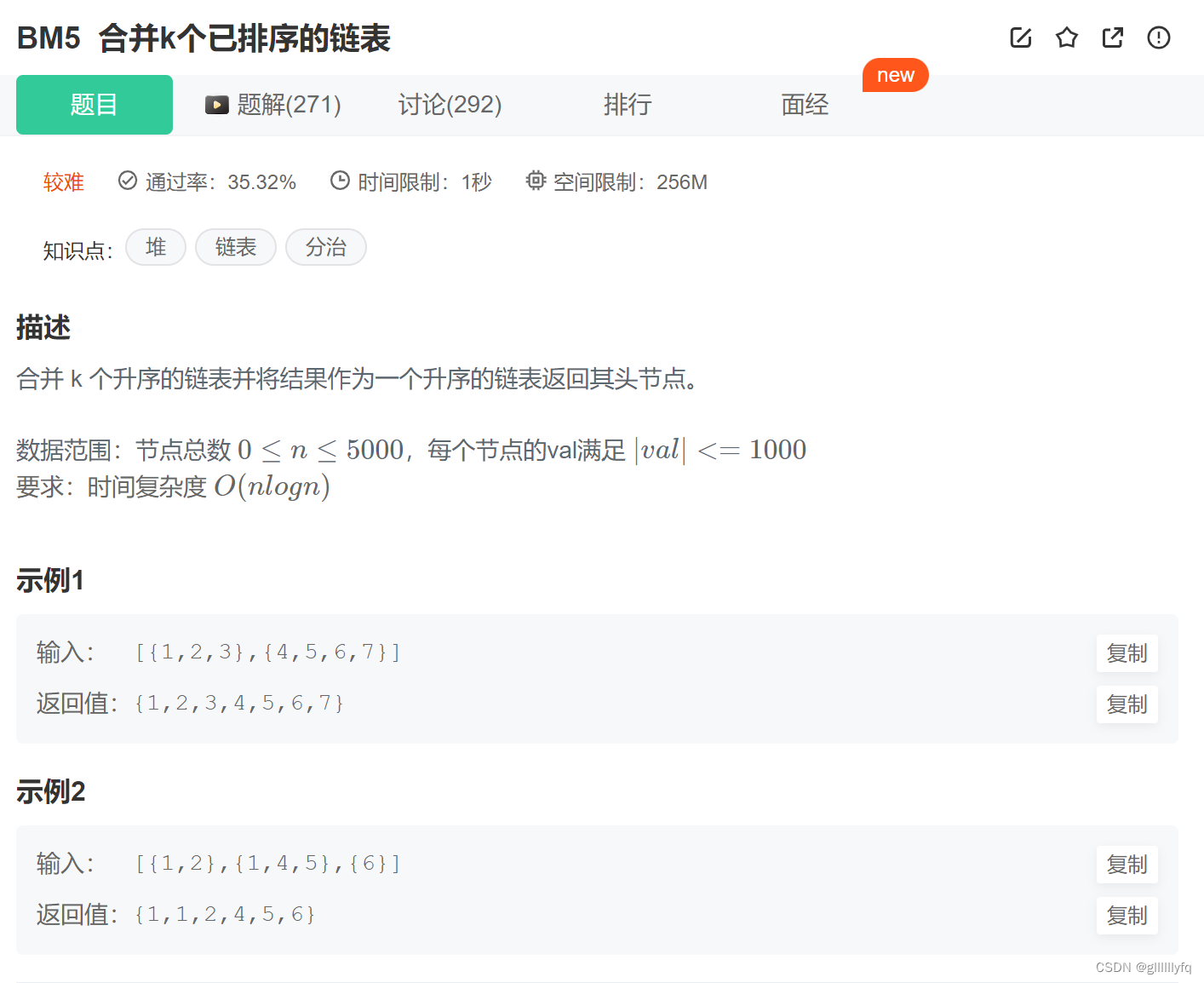1204x983 pixels.
Task: Click the edit note pencil icon
Action: 1020,37
